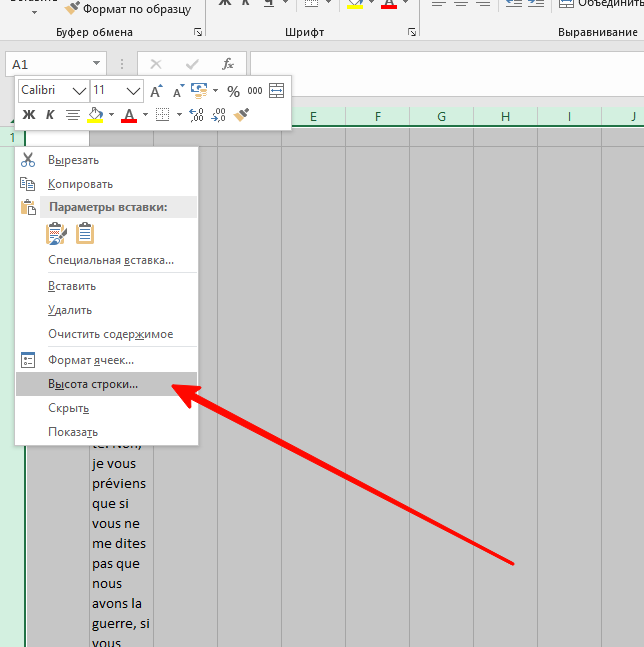Click Bold (Ж) in the mini toolbar

point(28,115)
